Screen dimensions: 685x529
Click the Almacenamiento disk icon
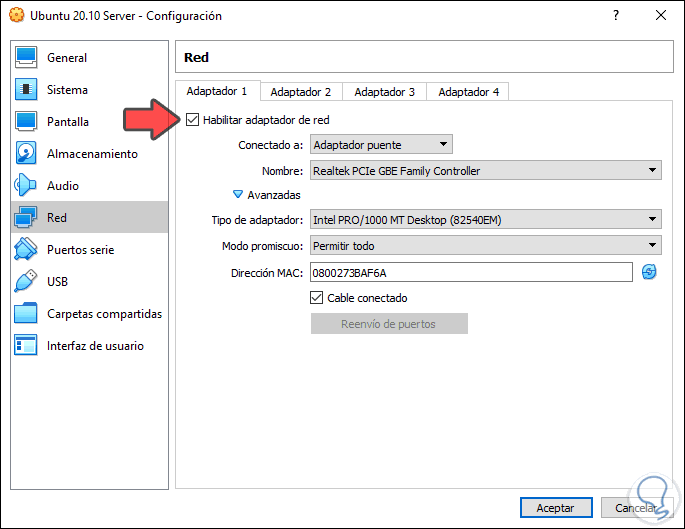click(27, 154)
